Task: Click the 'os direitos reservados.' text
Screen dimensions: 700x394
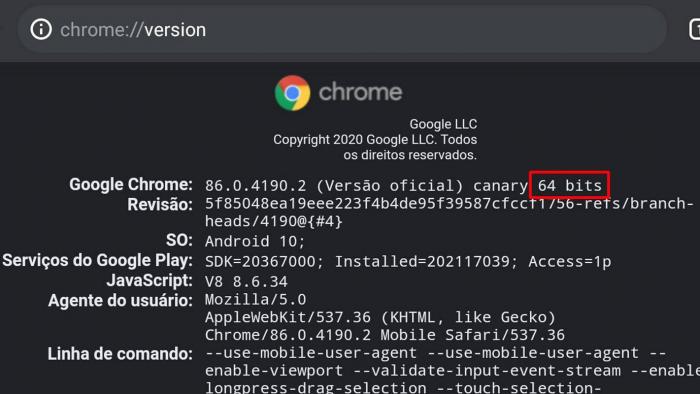Action: coord(410,155)
